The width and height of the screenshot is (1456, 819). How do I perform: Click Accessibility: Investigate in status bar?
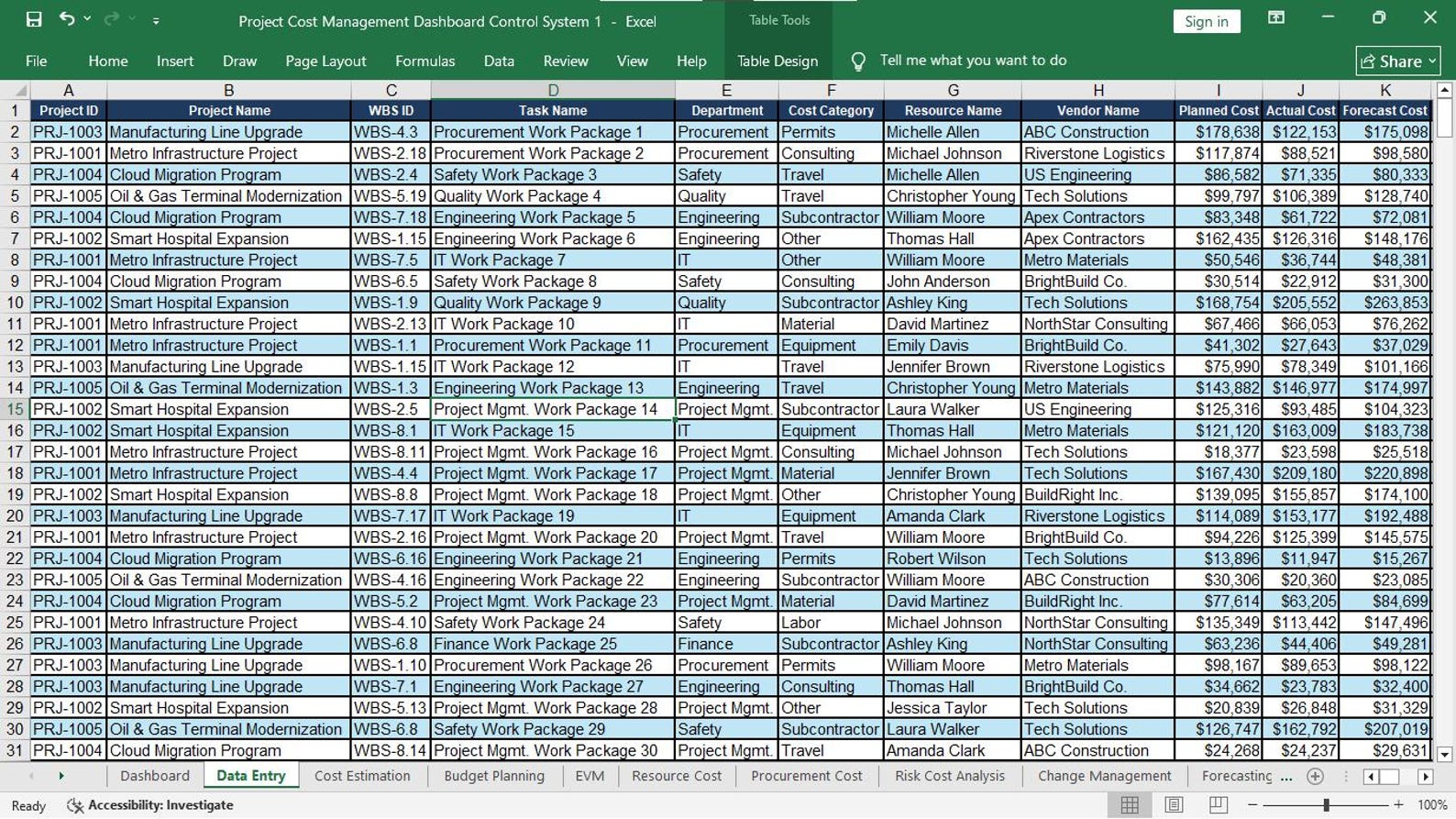click(x=150, y=805)
